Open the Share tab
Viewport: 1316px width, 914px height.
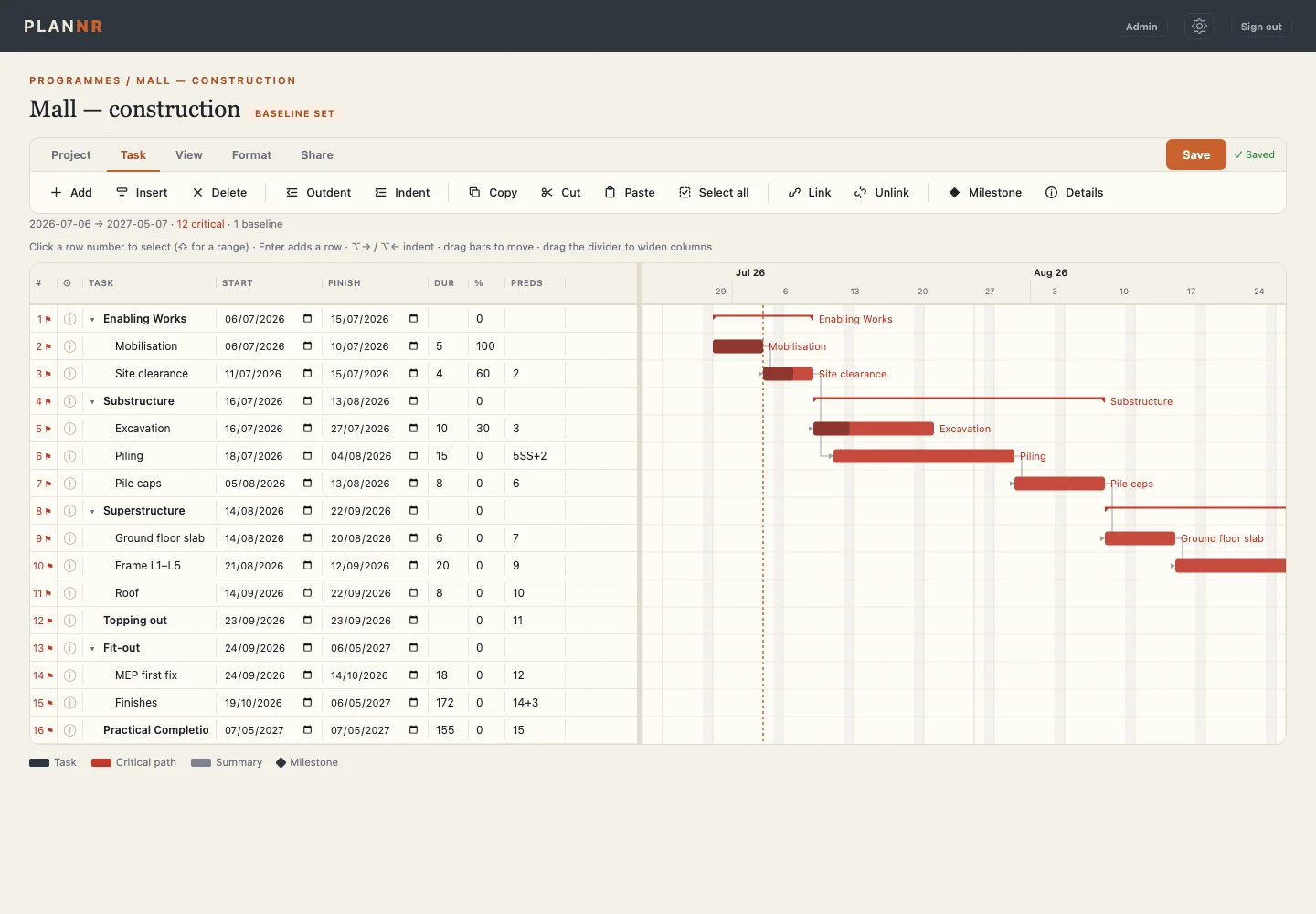pos(317,155)
